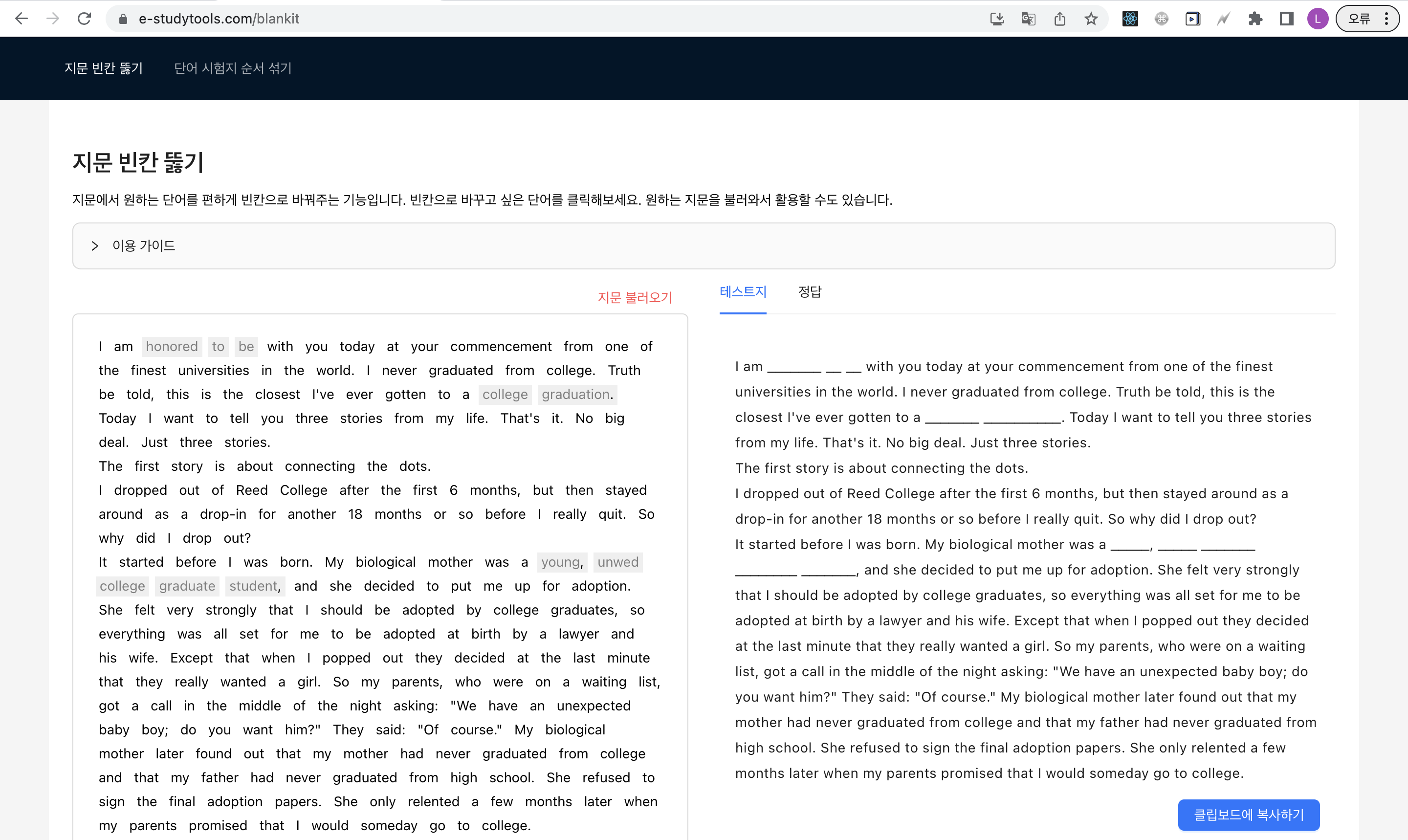This screenshot has height=840, width=1408.
Task: Toggle the browser side panel icon
Action: coord(1286,19)
